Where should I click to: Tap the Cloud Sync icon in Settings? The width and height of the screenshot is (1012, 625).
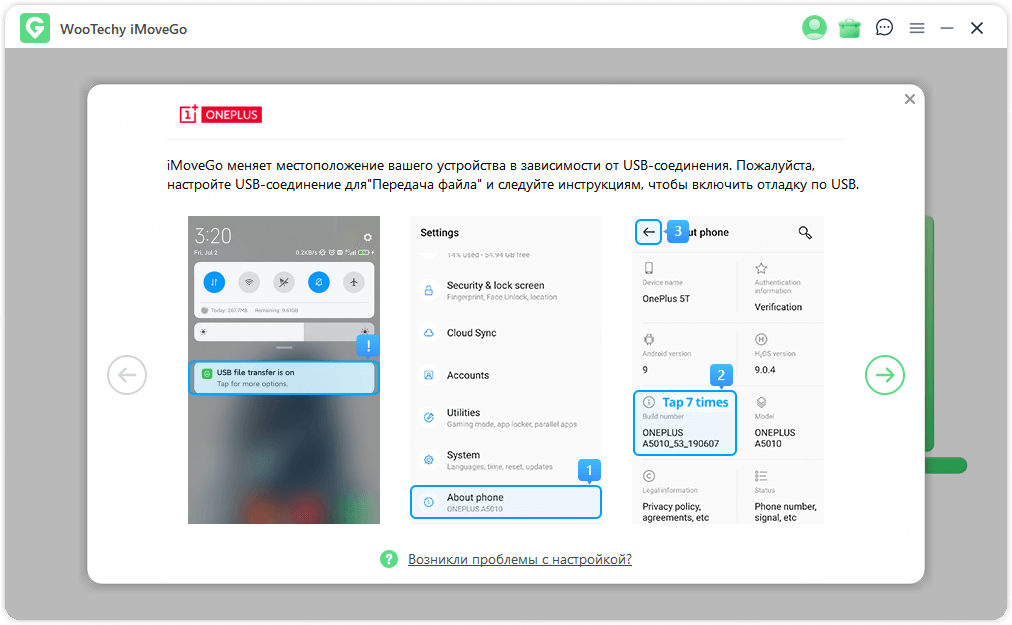pyautogui.click(x=430, y=331)
